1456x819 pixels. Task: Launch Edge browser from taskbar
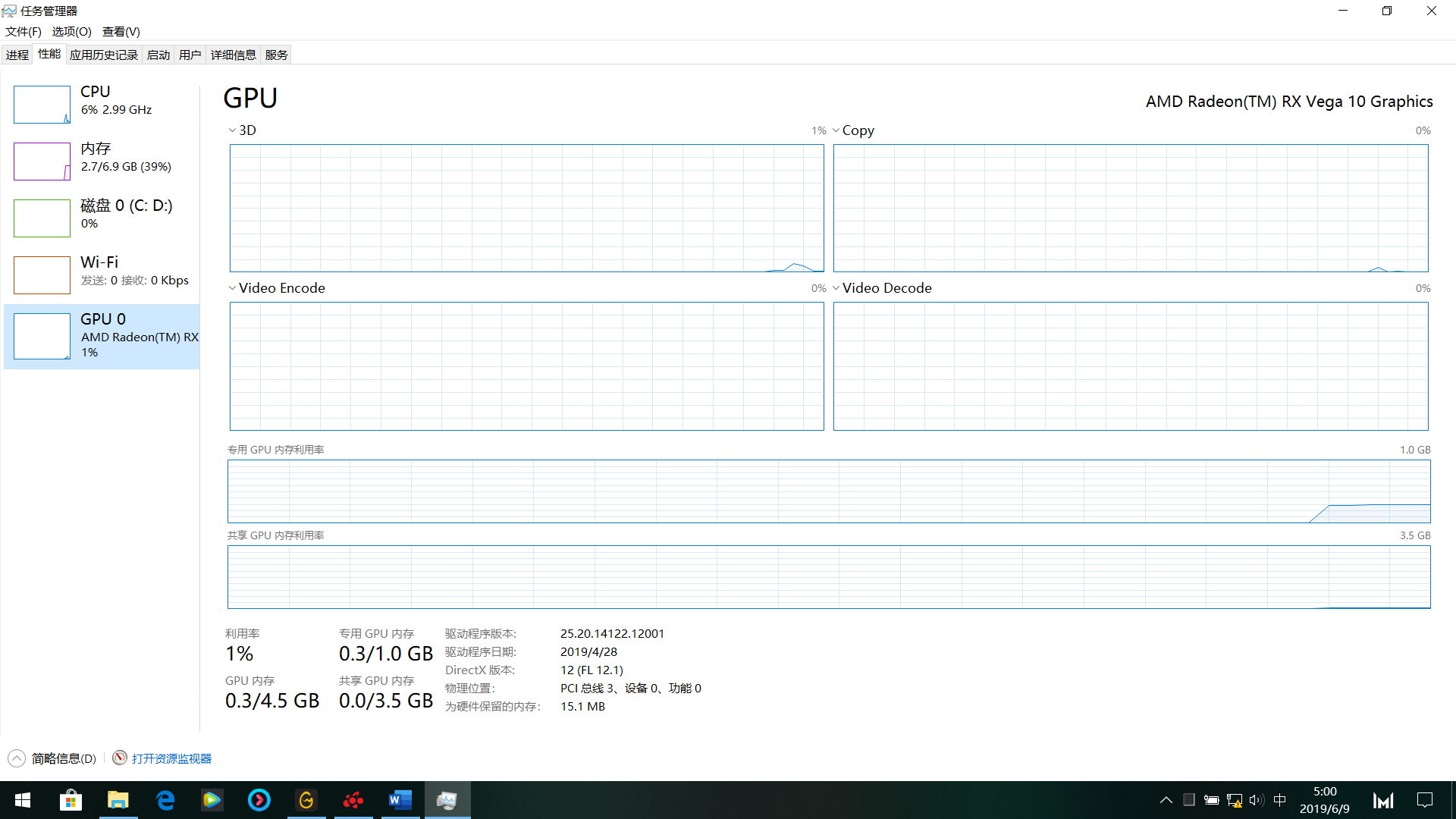coord(165,800)
